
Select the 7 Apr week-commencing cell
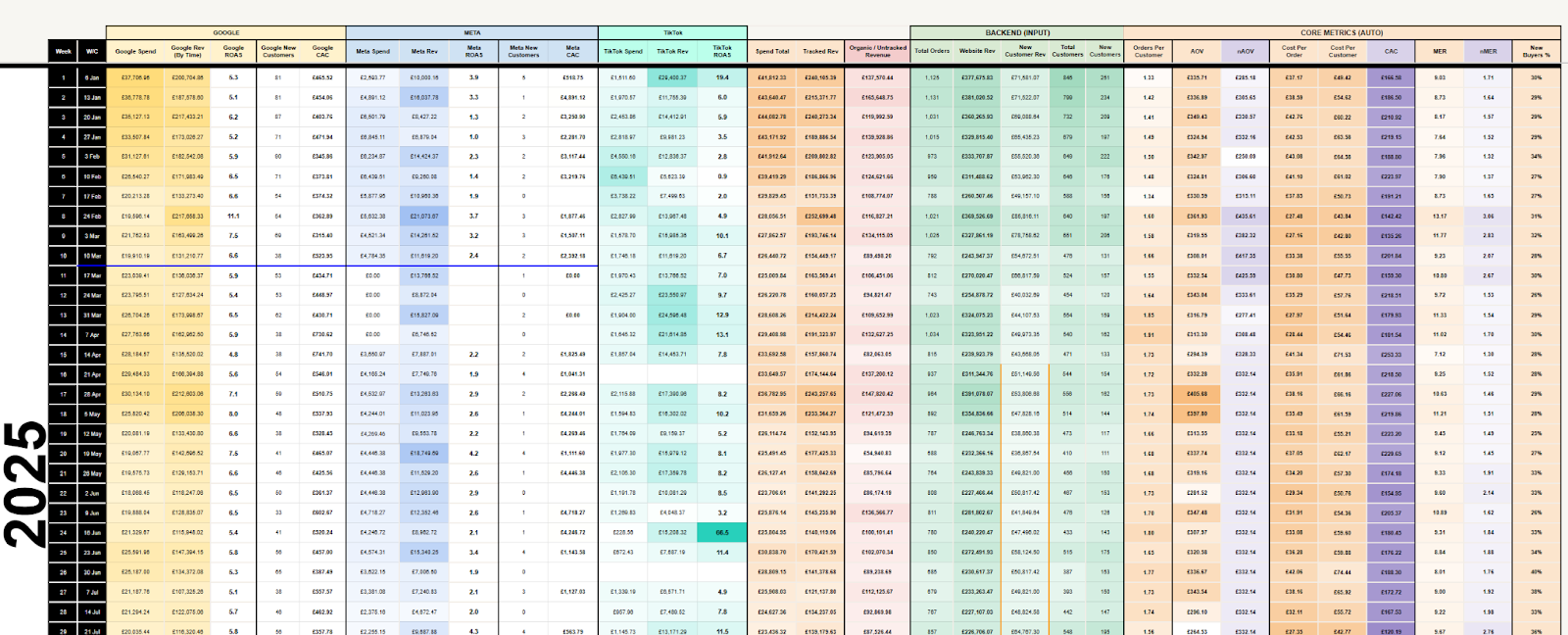[92, 335]
